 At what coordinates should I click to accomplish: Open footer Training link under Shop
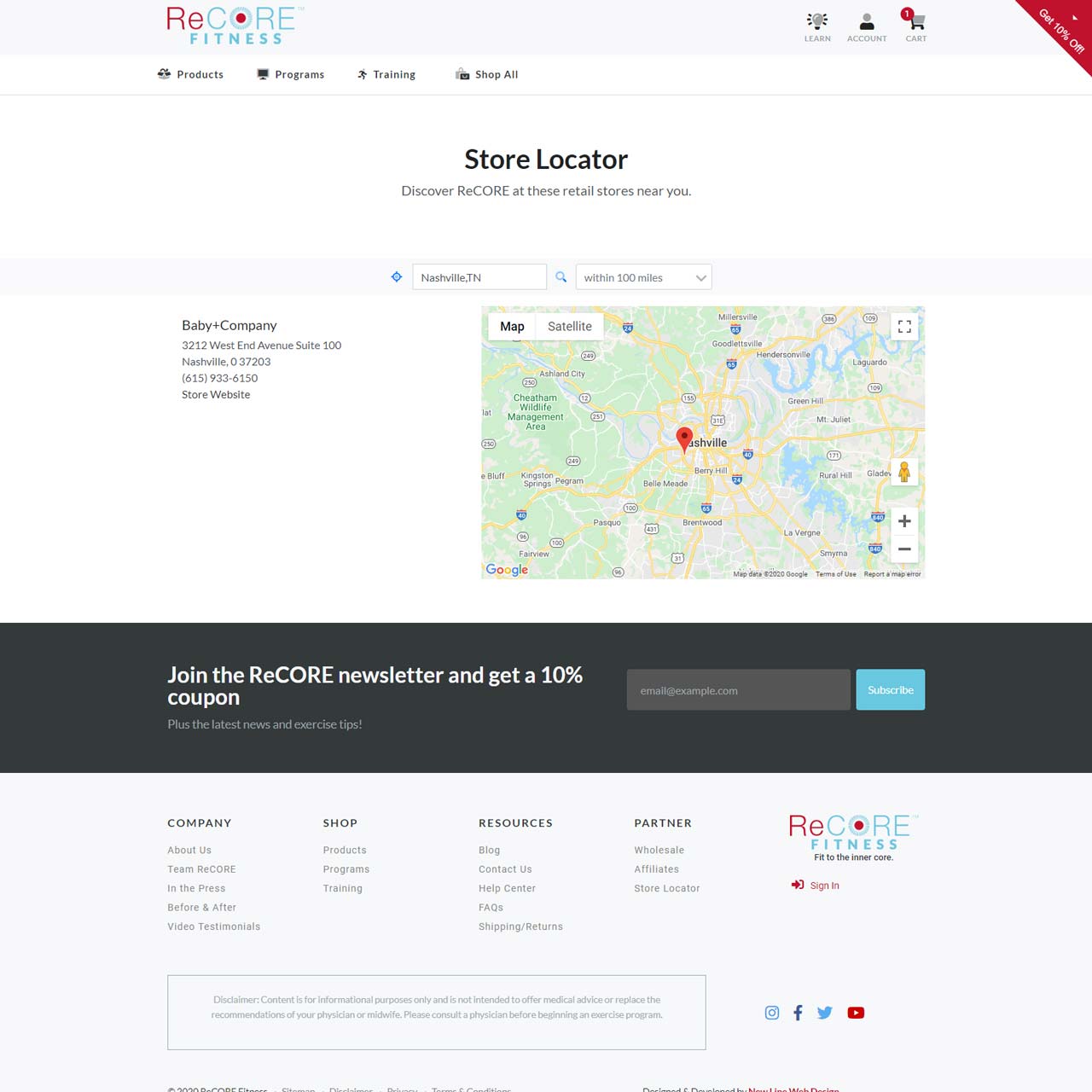[343, 888]
